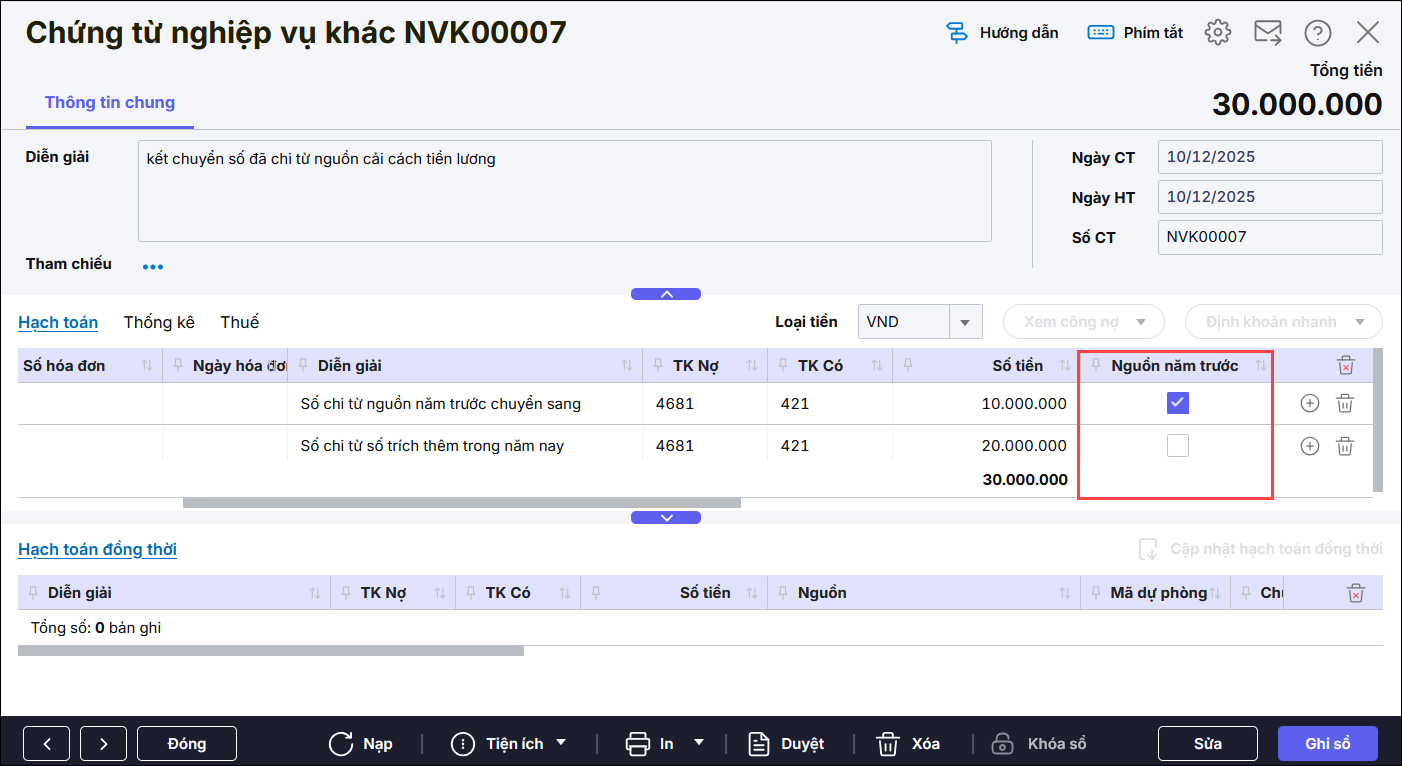The width and height of the screenshot is (1402, 766).
Task: Collapse the general info section chevron
Action: point(665,294)
